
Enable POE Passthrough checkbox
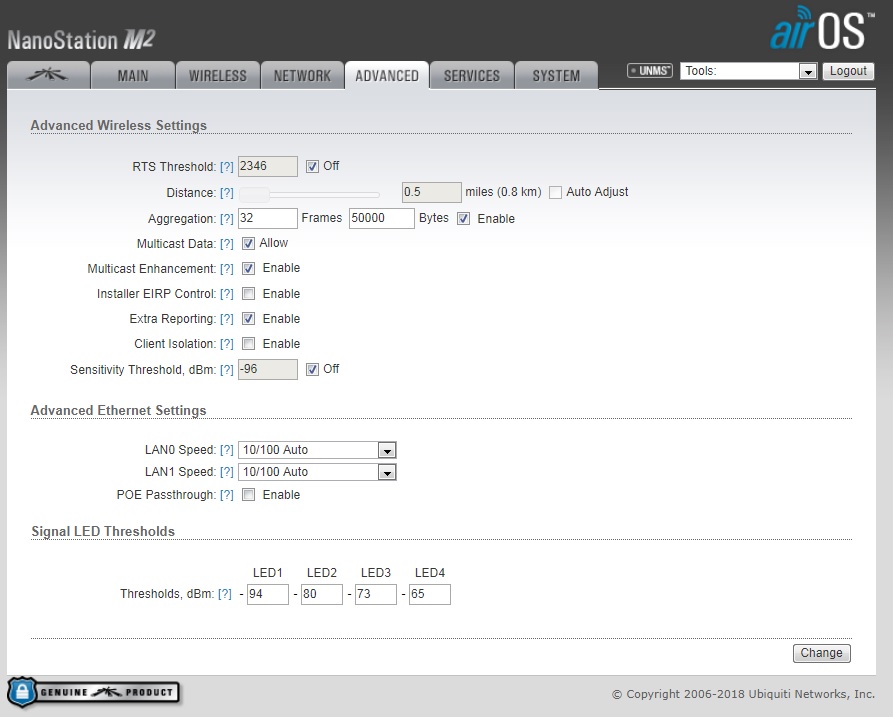pos(248,495)
